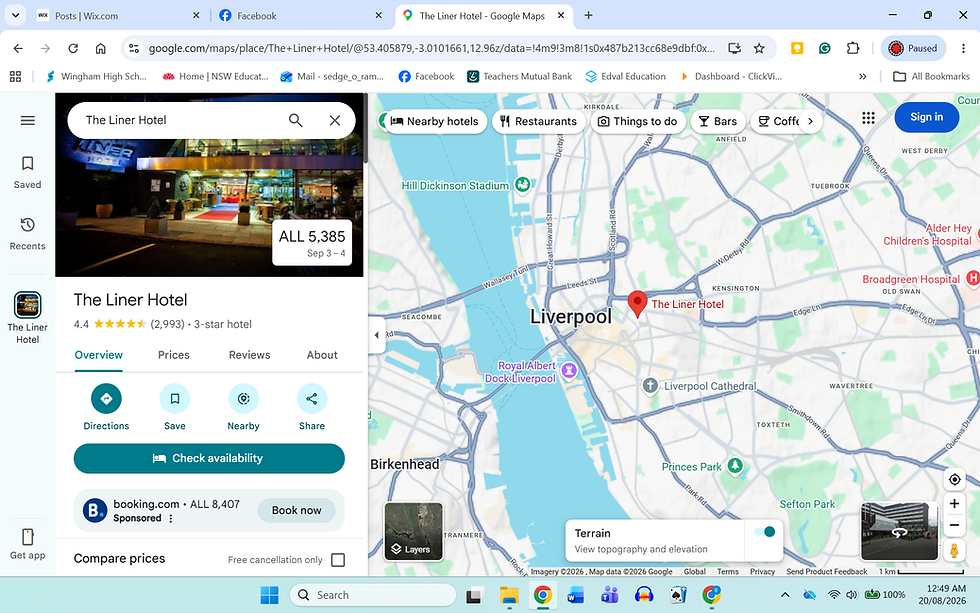Select the Nearby icon under hotel overview

pos(243,399)
